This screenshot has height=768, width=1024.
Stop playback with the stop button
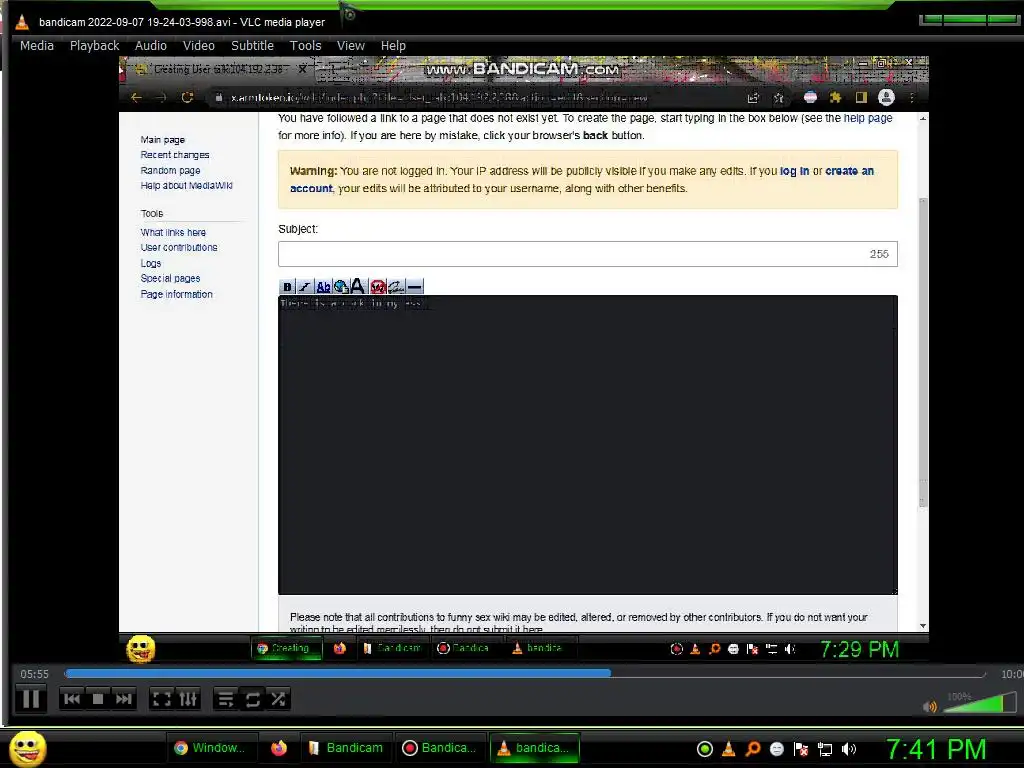98,699
